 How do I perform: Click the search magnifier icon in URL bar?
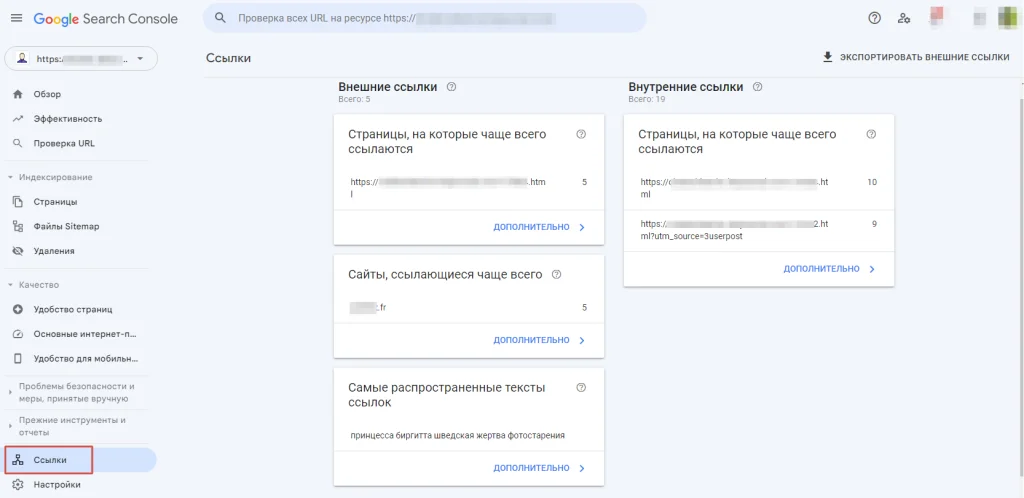pos(221,18)
